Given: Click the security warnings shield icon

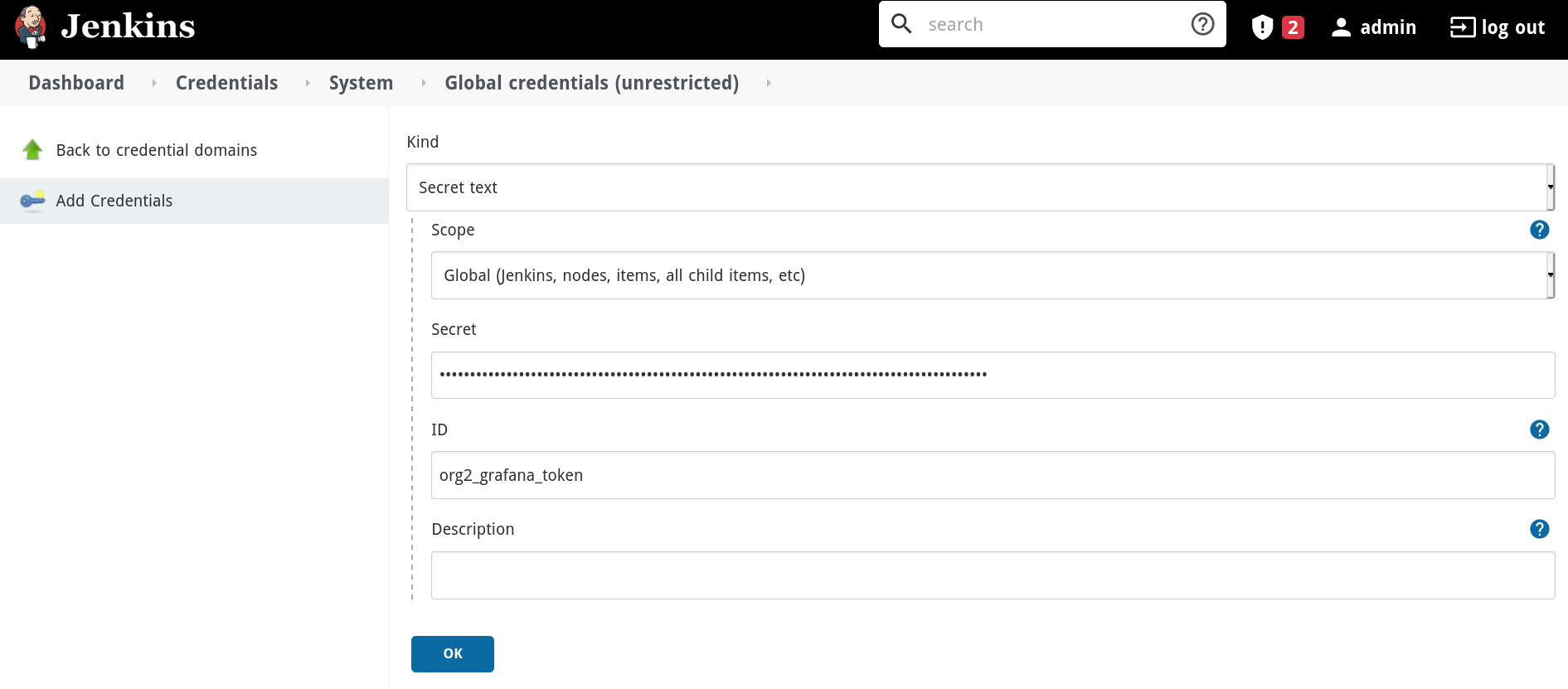Looking at the screenshot, I should [x=1261, y=27].
